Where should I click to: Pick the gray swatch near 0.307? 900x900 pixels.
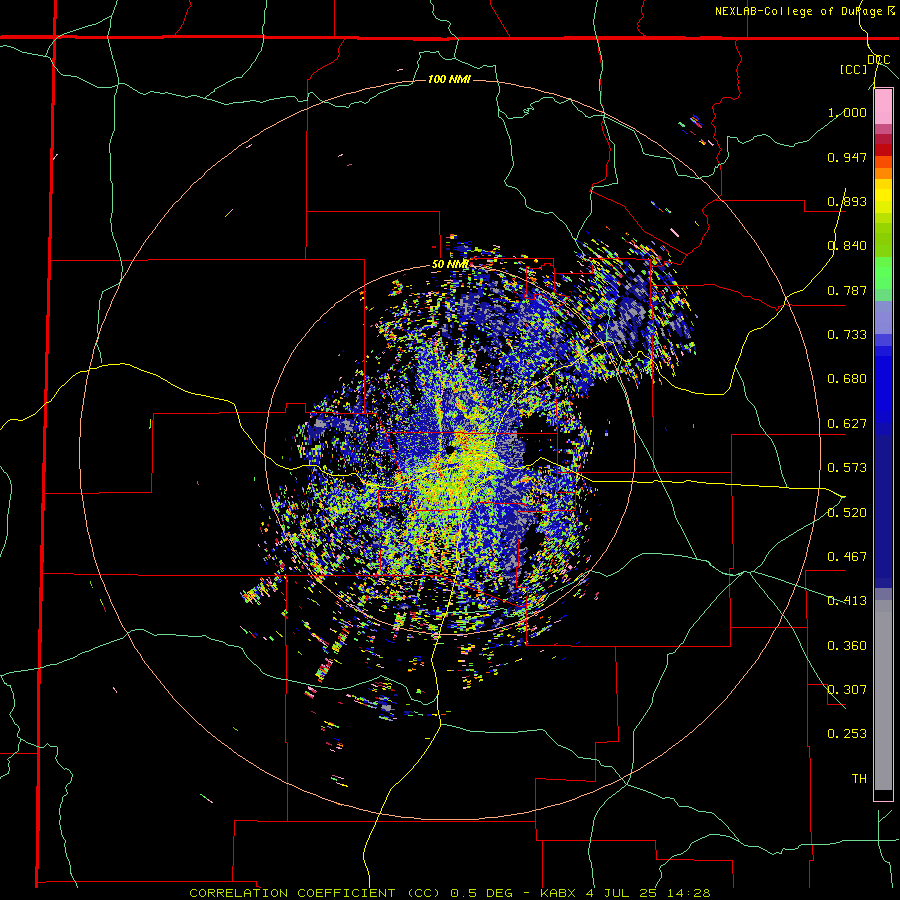[x=883, y=695]
